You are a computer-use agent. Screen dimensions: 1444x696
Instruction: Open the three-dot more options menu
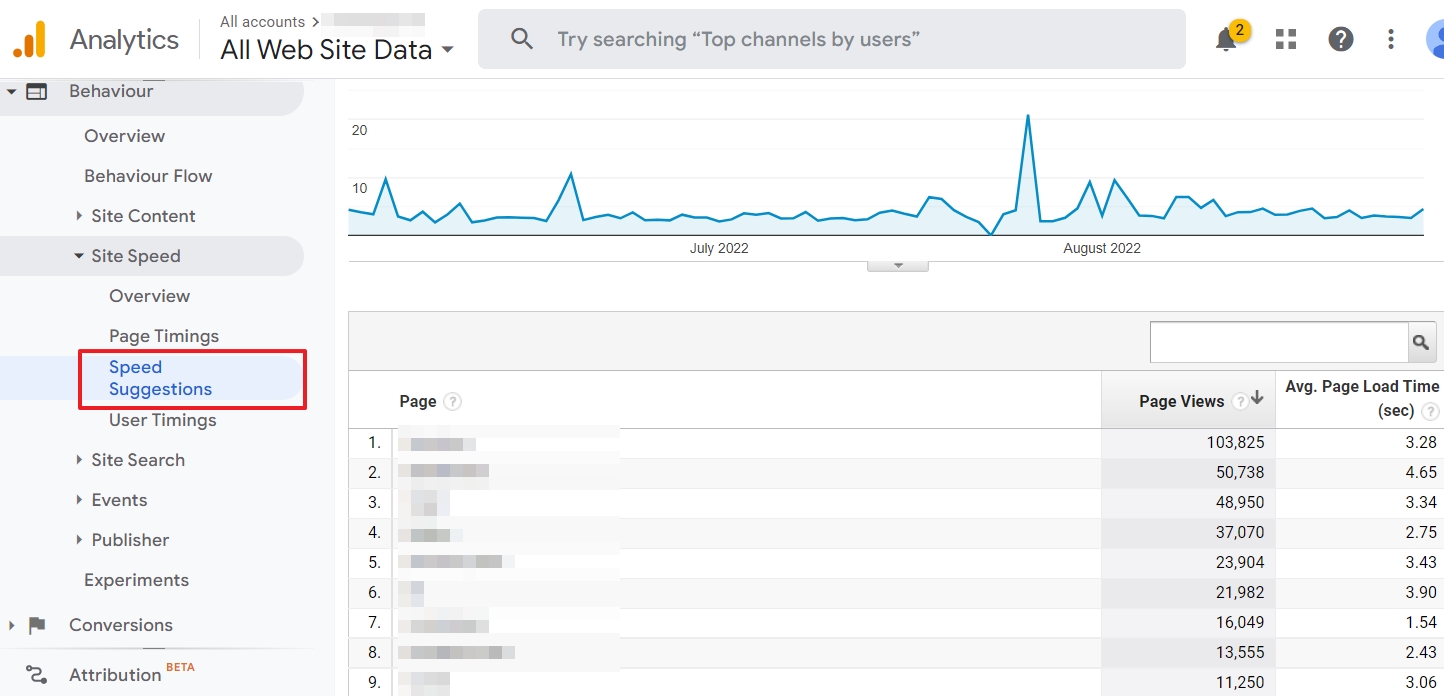click(x=1391, y=40)
